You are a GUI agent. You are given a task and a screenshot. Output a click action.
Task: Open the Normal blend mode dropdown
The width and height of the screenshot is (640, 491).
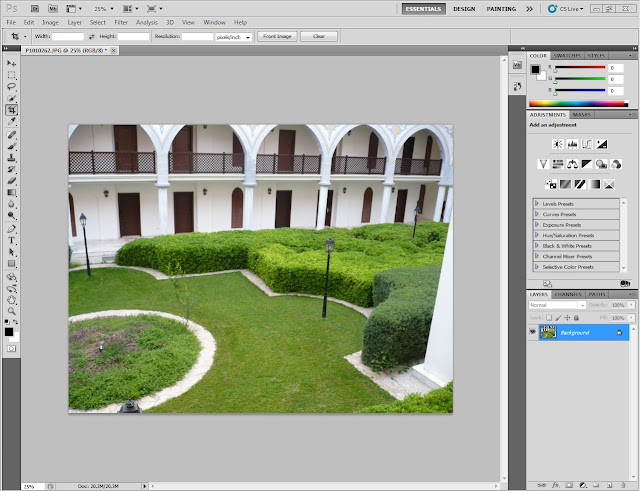[557, 305]
